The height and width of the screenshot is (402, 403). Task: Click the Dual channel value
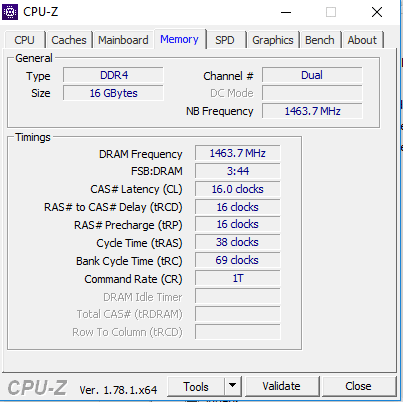point(312,75)
